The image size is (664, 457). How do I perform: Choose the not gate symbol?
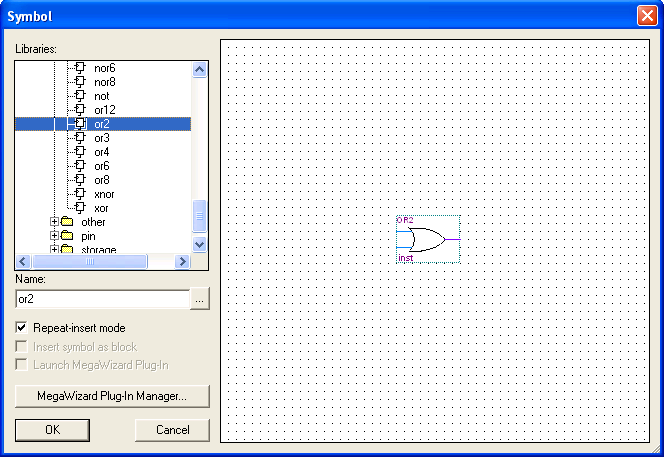pos(101,96)
